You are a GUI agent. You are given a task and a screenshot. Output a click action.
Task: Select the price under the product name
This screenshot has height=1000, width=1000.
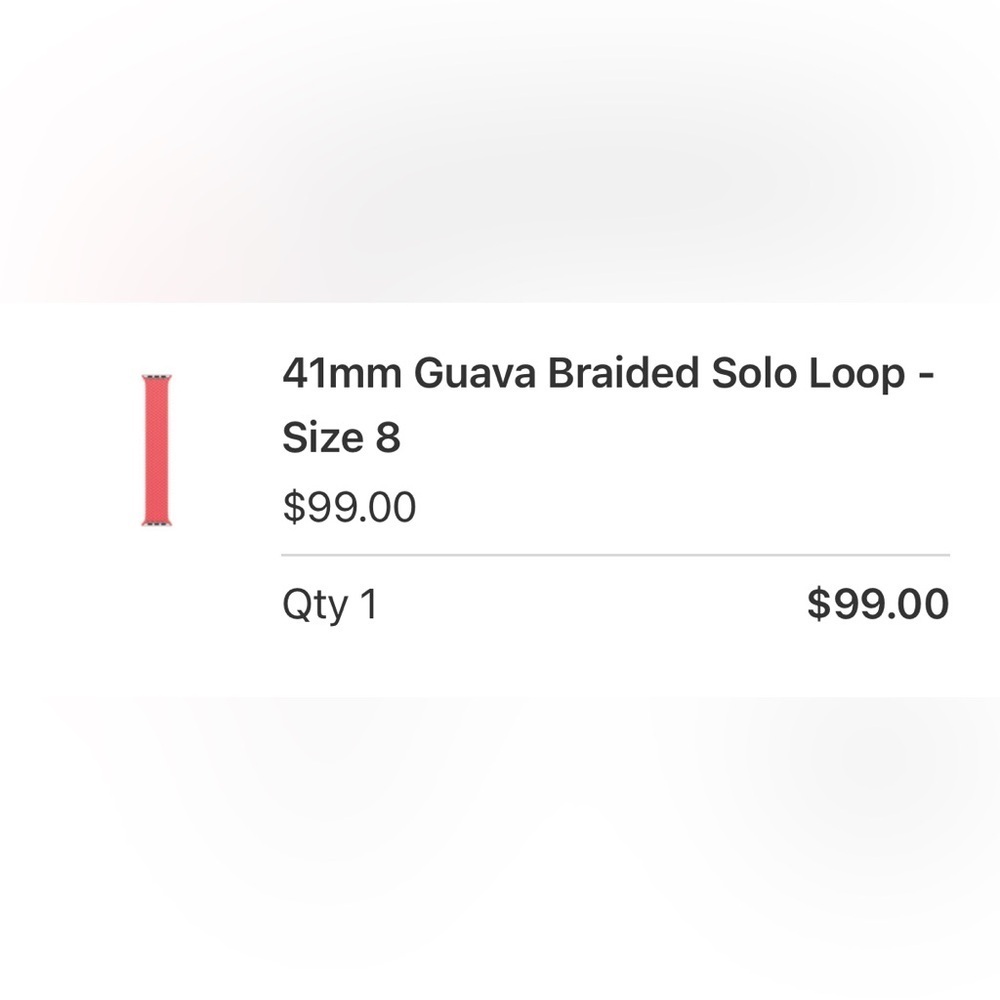tap(347, 507)
